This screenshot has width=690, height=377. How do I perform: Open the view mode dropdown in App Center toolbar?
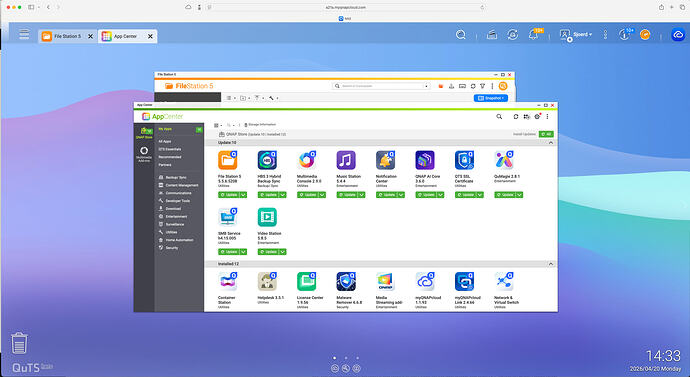218,125
